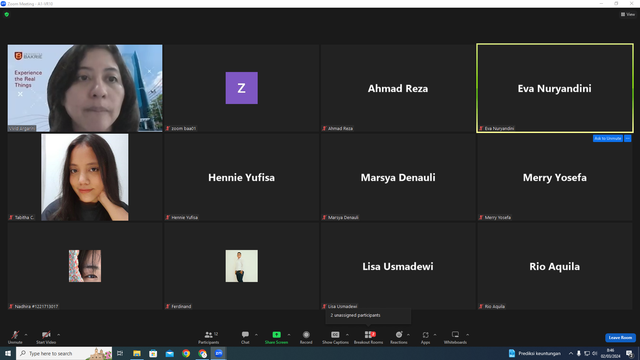
Task: Turn on Show Captions
Action: coord(335,337)
